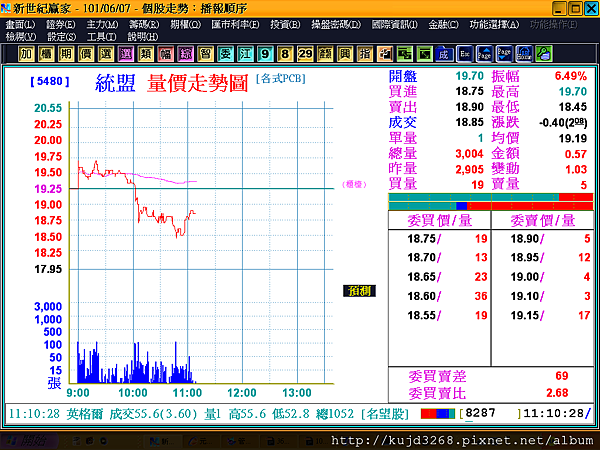This screenshot has width=600, height=450.
Task: Click the 總量 value 3,004
Action: click(x=470, y=153)
